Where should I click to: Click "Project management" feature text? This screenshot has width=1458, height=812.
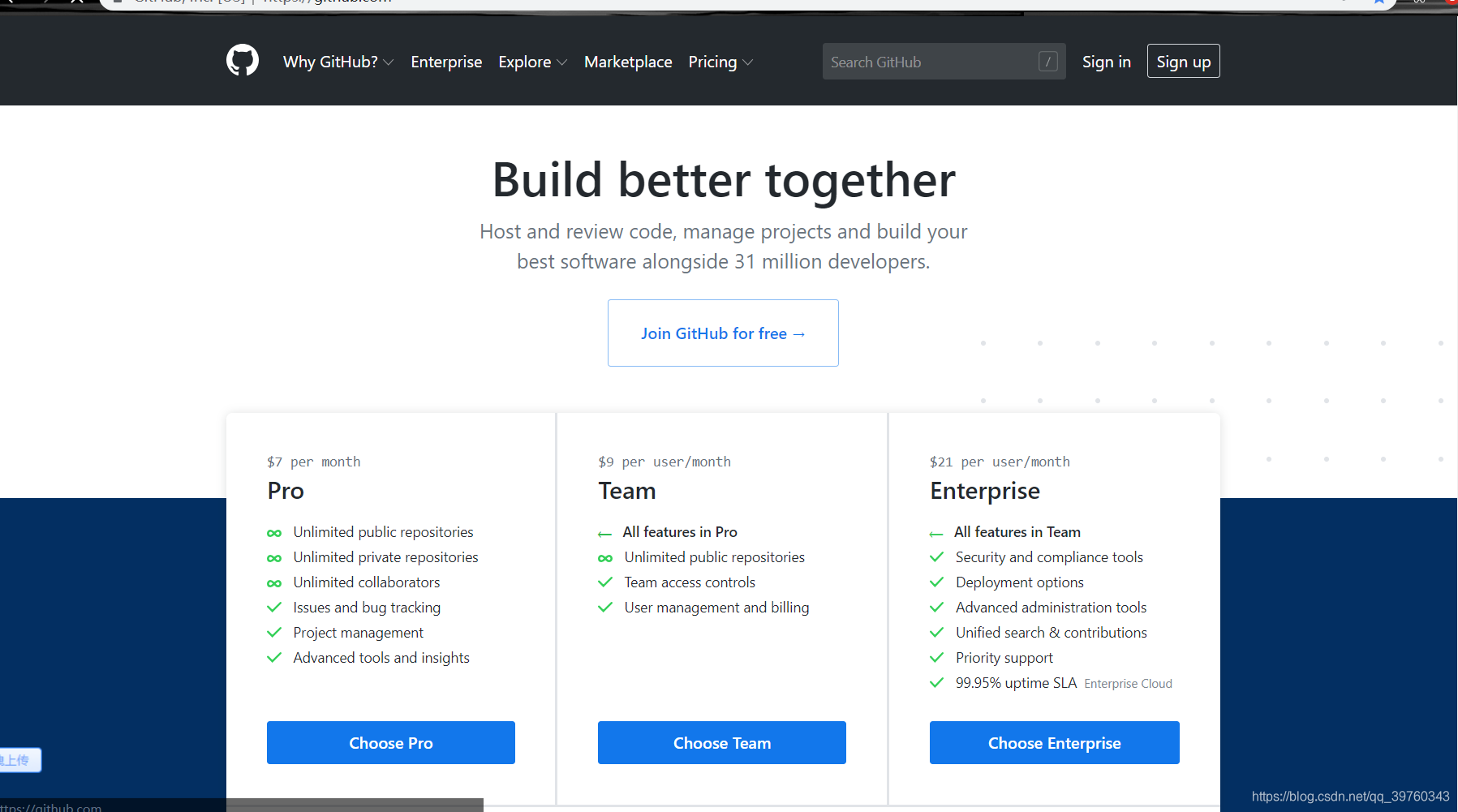point(358,633)
